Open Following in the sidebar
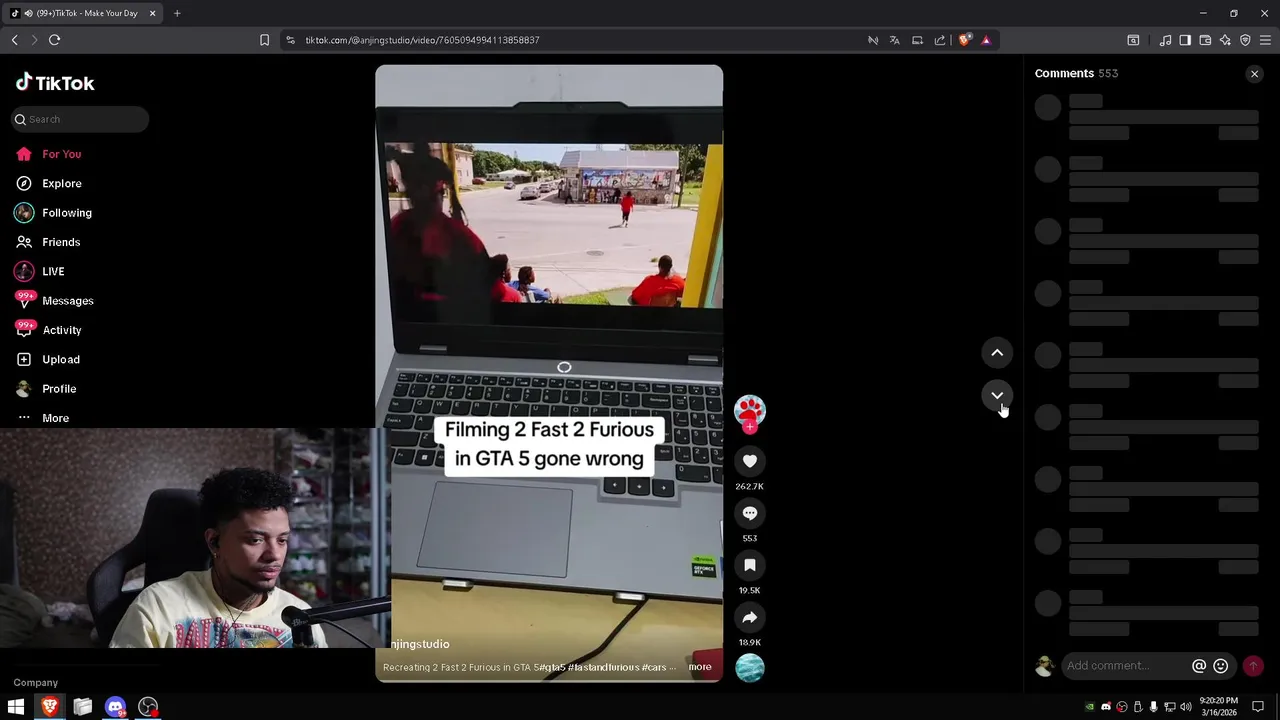The height and width of the screenshot is (720, 1280). pos(66,213)
